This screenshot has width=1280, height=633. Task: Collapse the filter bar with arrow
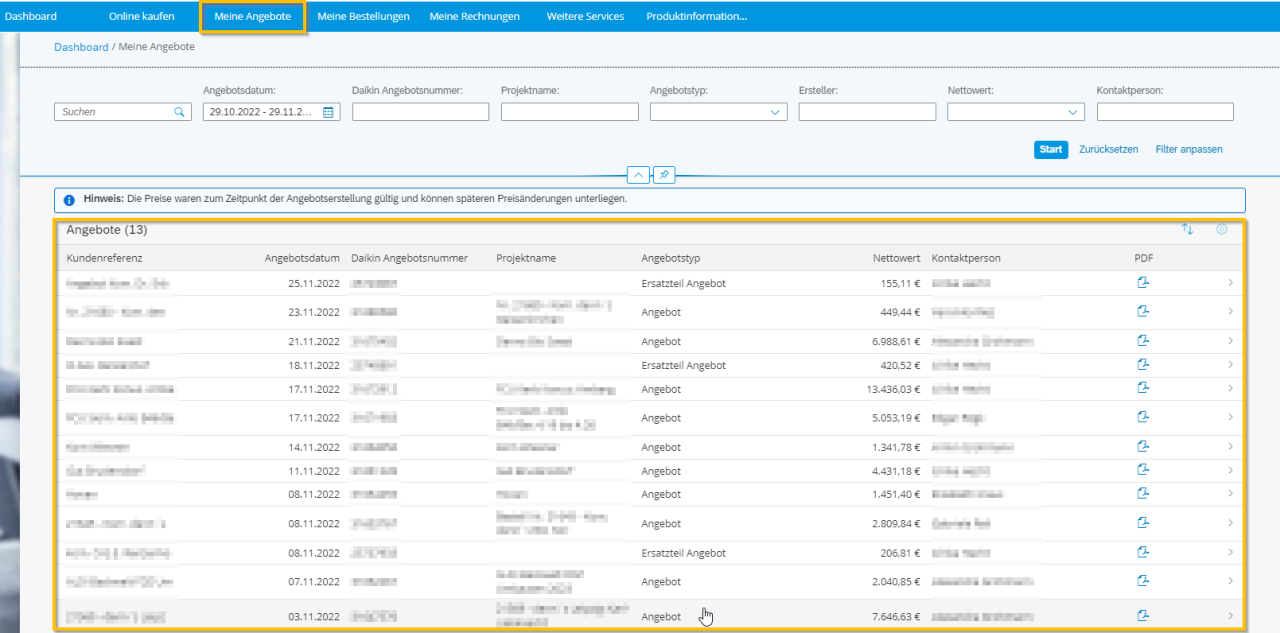pyautogui.click(x=639, y=175)
